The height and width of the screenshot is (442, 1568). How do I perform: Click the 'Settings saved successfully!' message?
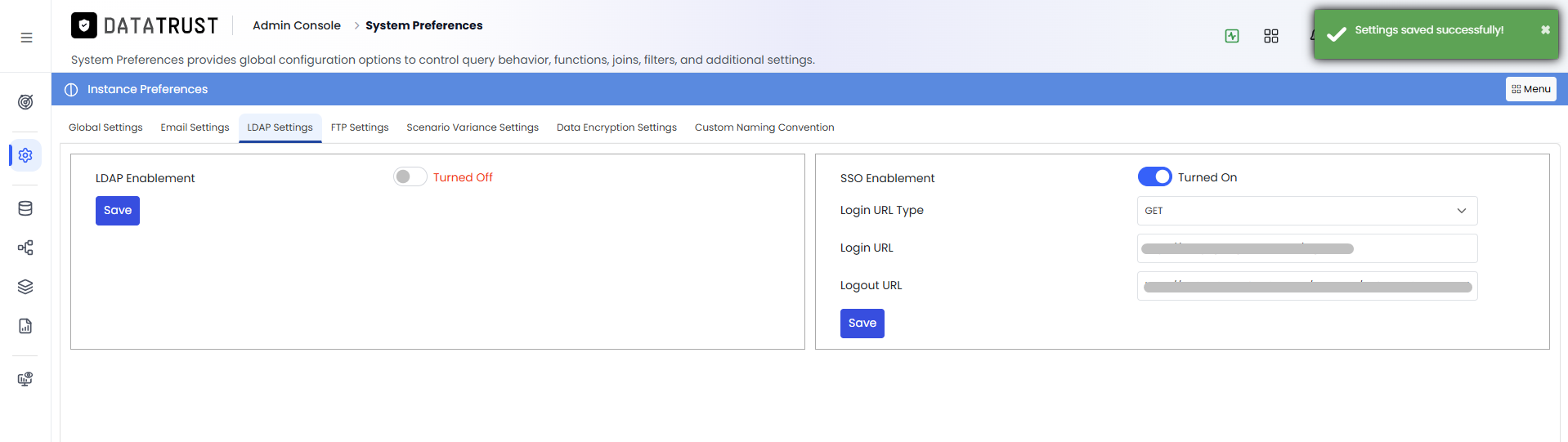[1429, 30]
